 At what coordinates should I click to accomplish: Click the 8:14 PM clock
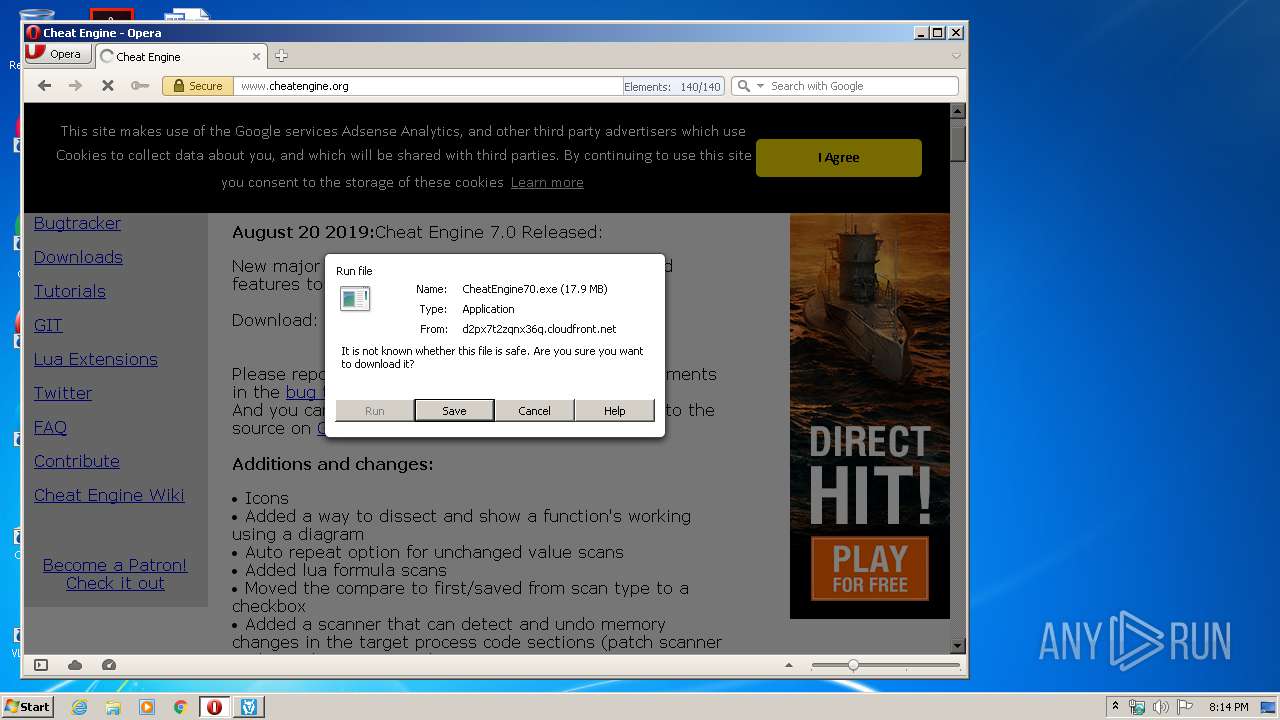tap(1228, 707)
